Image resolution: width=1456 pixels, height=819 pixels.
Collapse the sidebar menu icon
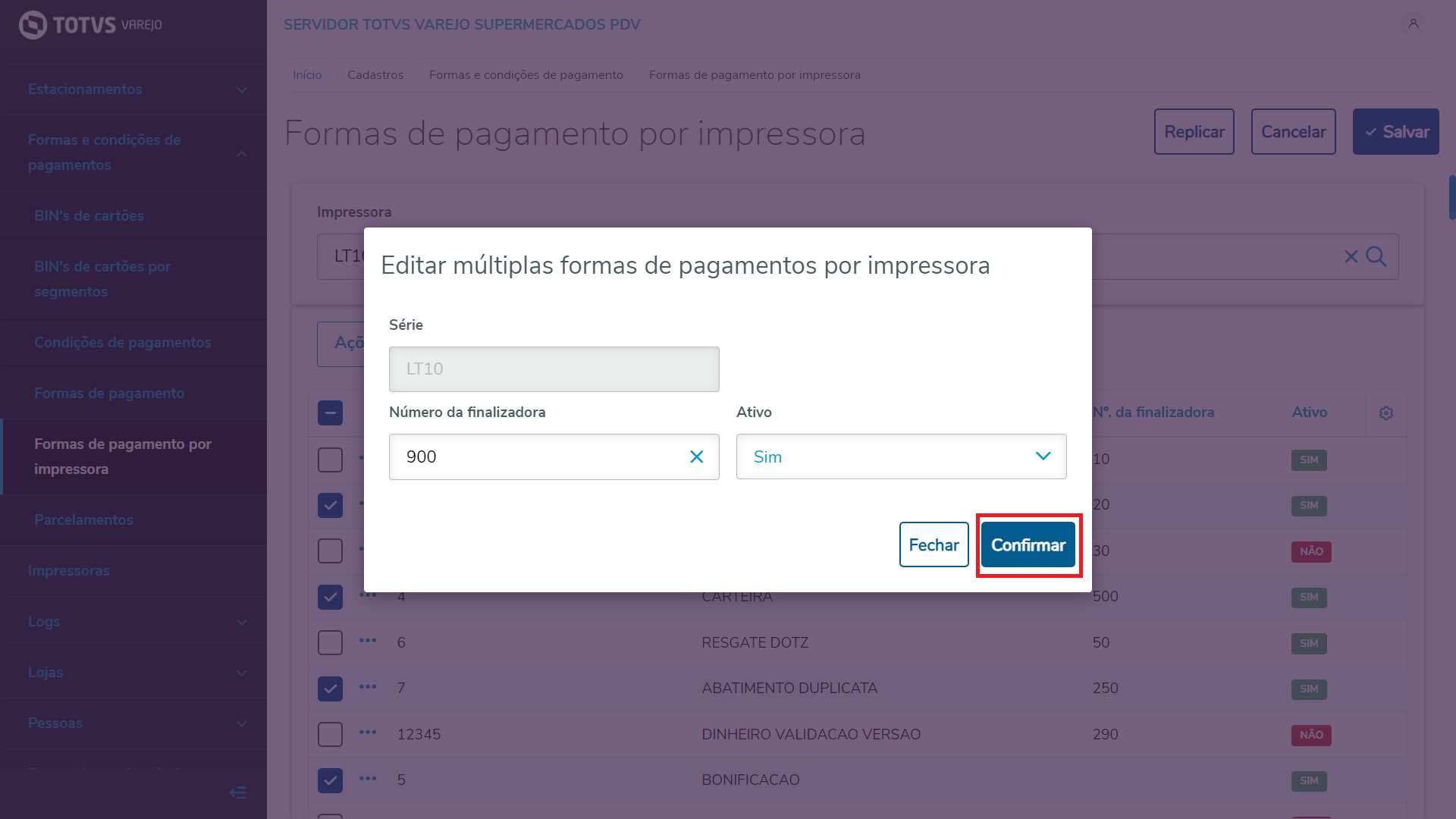[237, 792]
